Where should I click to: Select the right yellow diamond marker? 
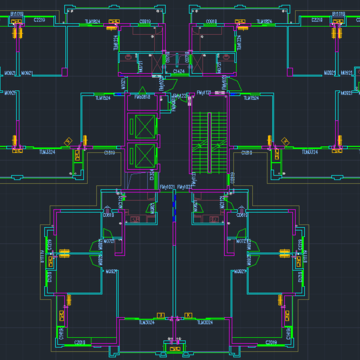tap(285, 142)
